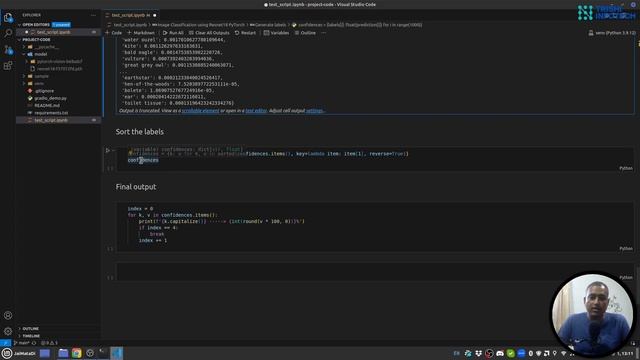Open the Accounts menu icon

click(8, 315)
